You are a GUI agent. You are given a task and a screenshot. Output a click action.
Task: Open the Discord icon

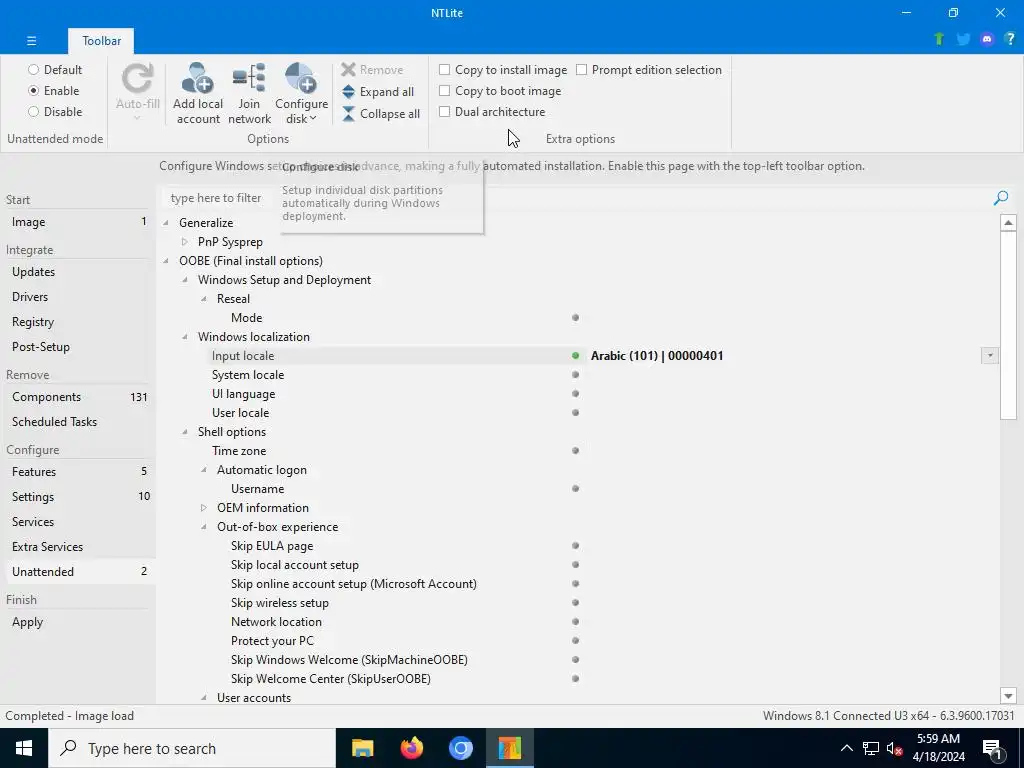click(x=987, y=39)
